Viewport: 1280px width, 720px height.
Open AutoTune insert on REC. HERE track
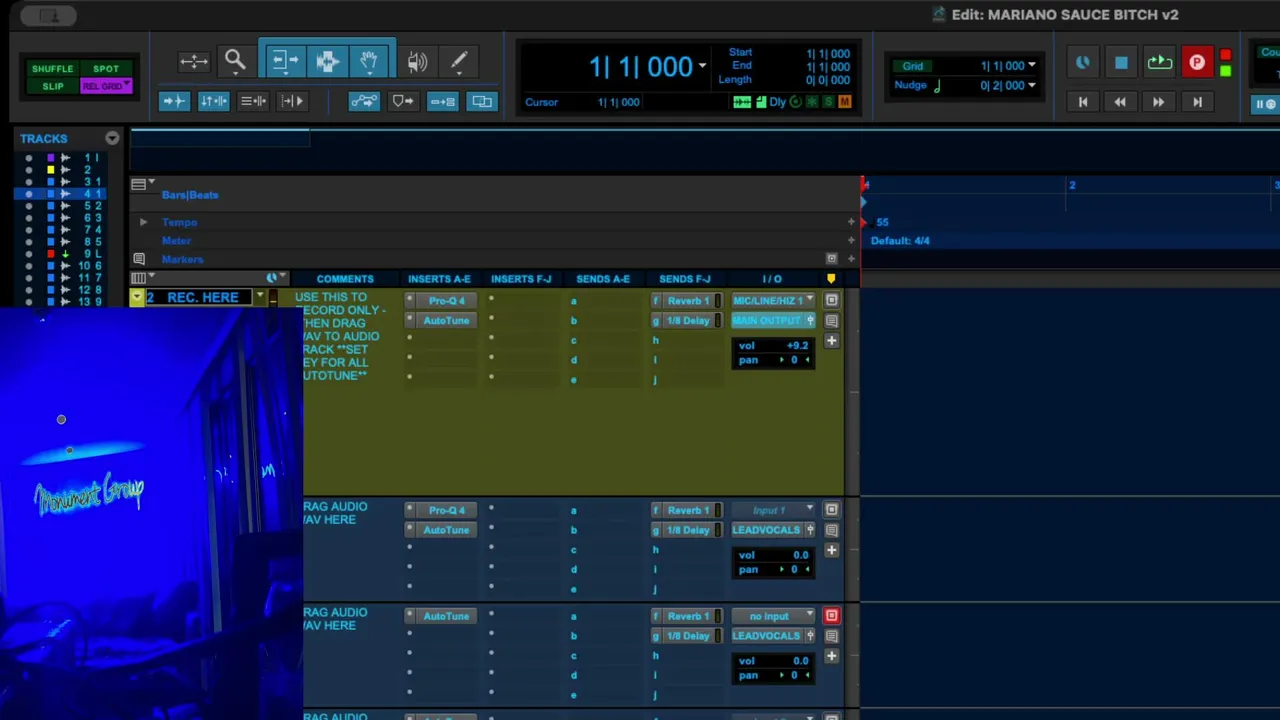tap(447, 321)
